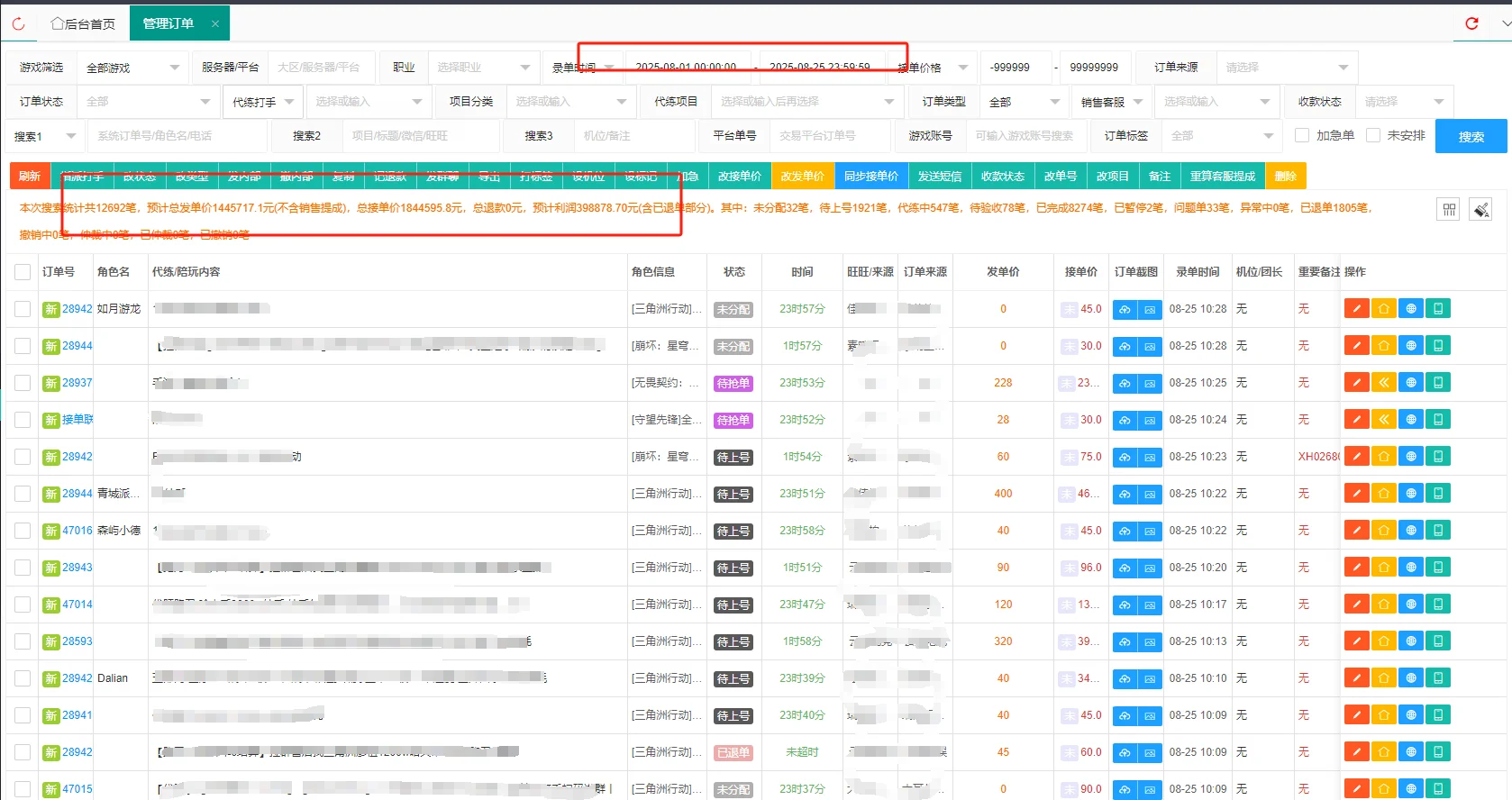This screenshot has height=800, width=1512.
Task: Click the 发送短信 toolbar button
Action: point(940,176)
